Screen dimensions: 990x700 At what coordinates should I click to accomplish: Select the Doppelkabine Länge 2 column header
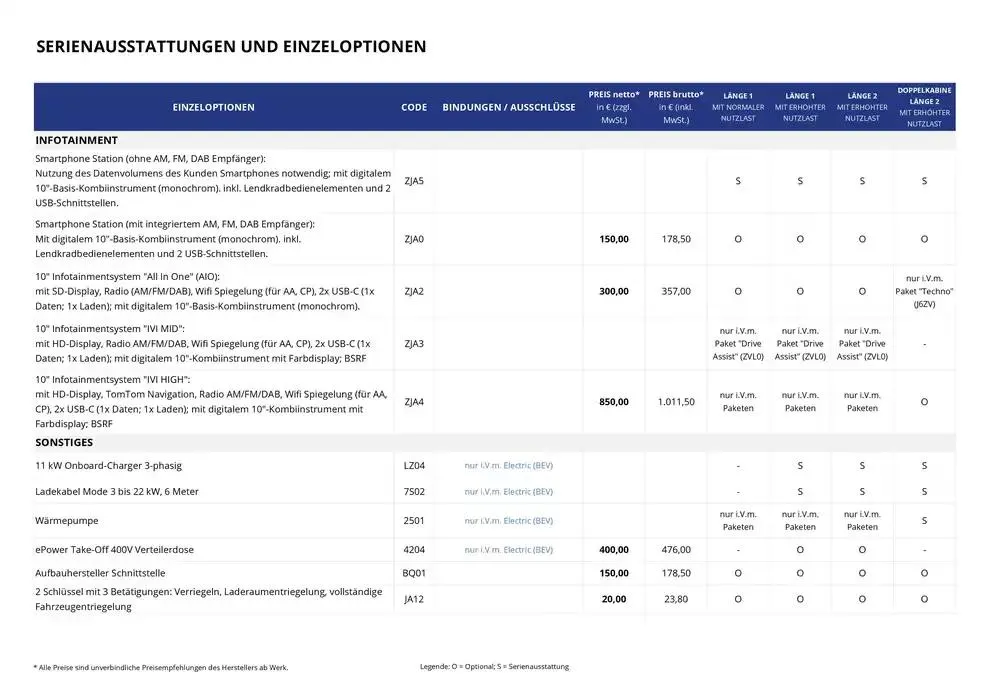[924, 106]
